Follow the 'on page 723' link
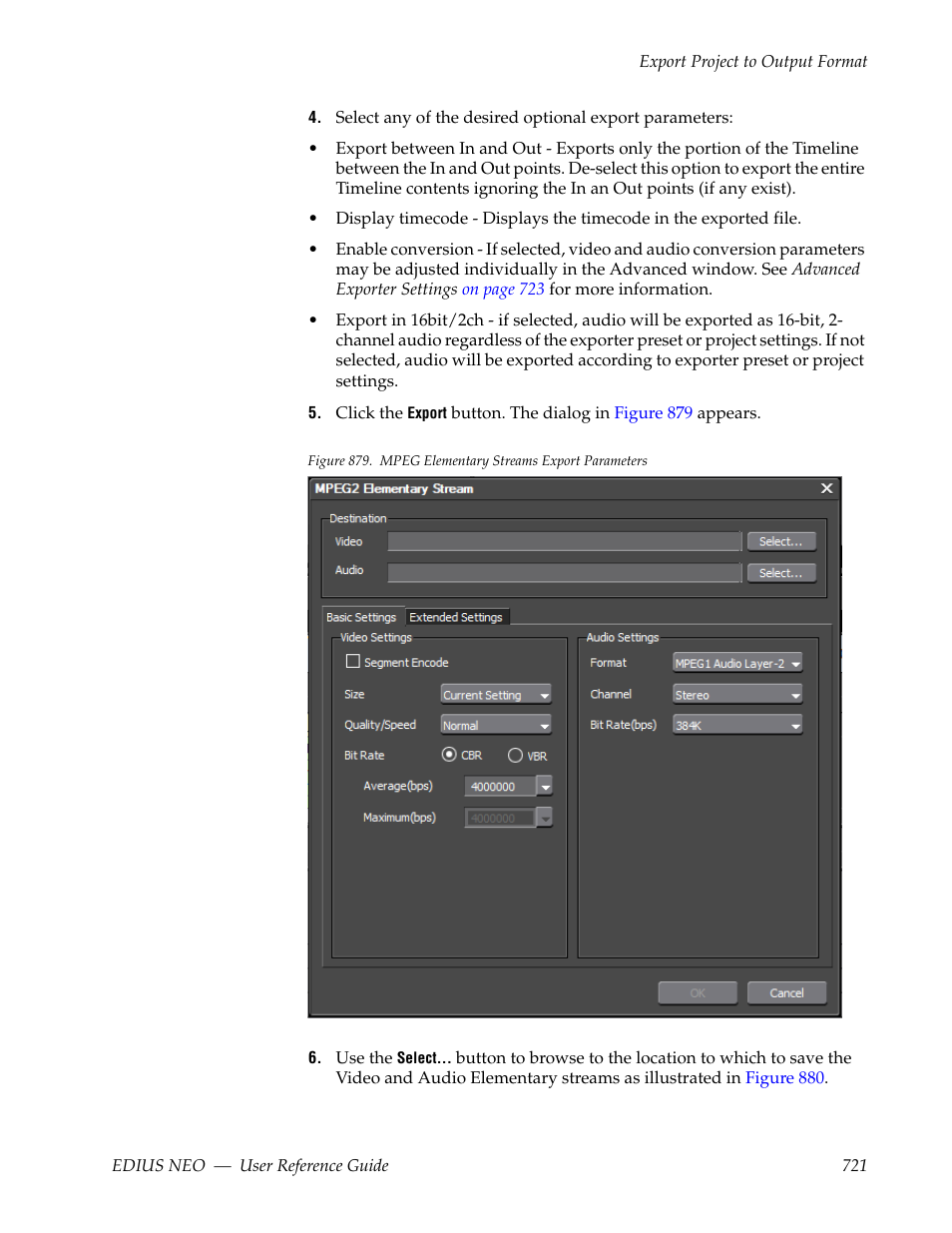Image resolution: width=952 pixels, height=1233 pixels. (503, 290)
